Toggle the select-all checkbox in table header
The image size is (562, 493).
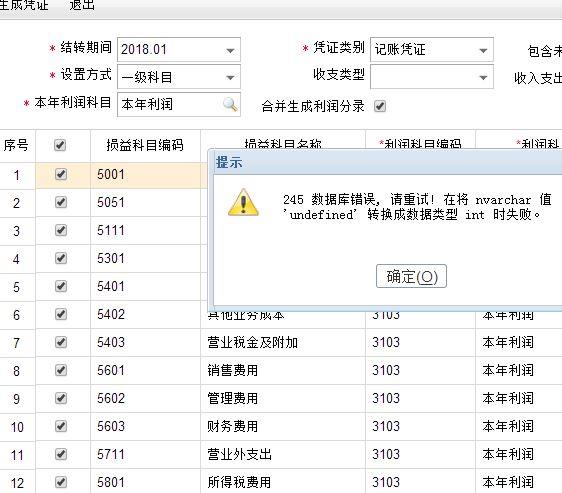coord(60,145)
